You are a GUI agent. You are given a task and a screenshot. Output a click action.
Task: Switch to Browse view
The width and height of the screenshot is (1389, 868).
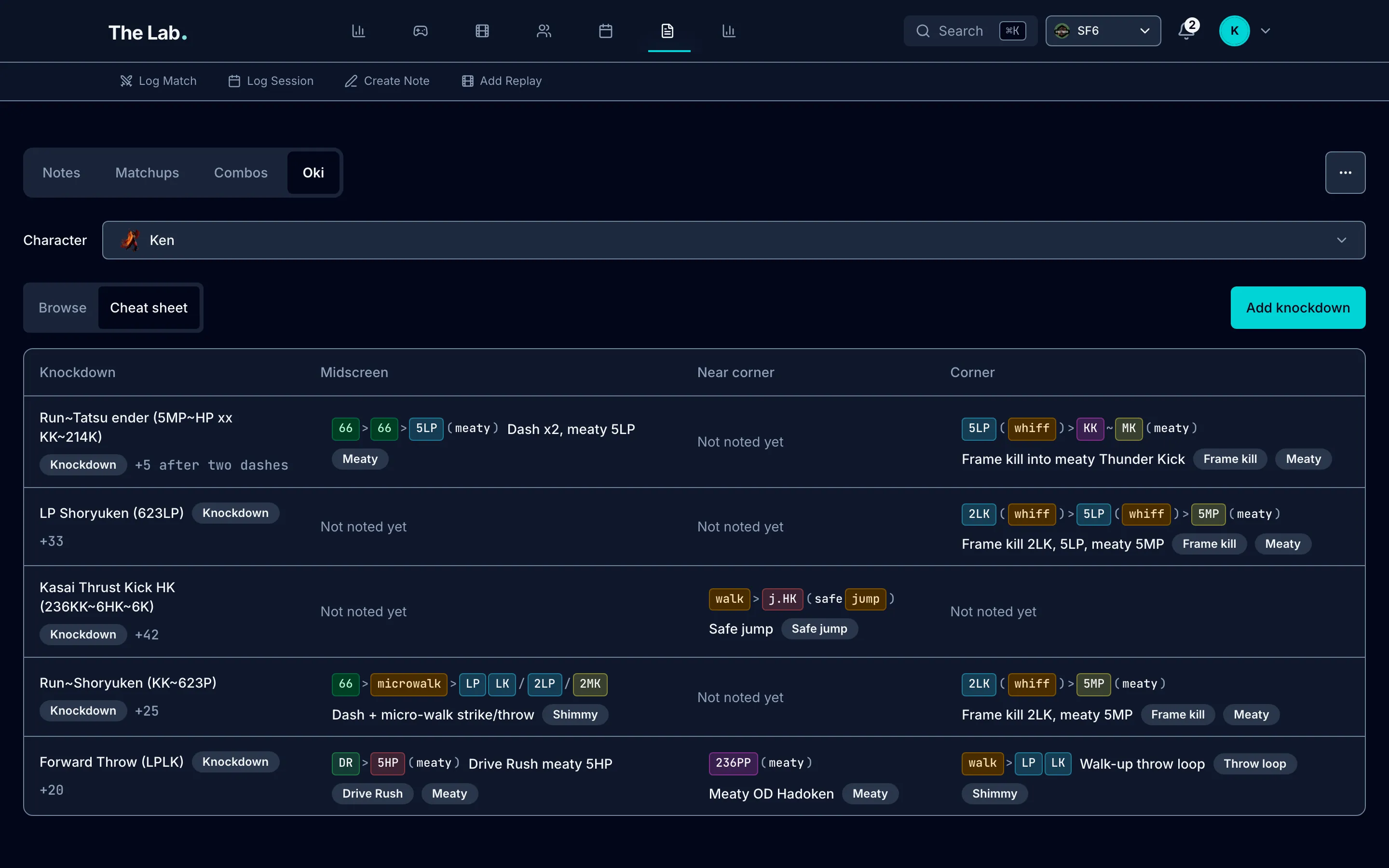[63, 308]
